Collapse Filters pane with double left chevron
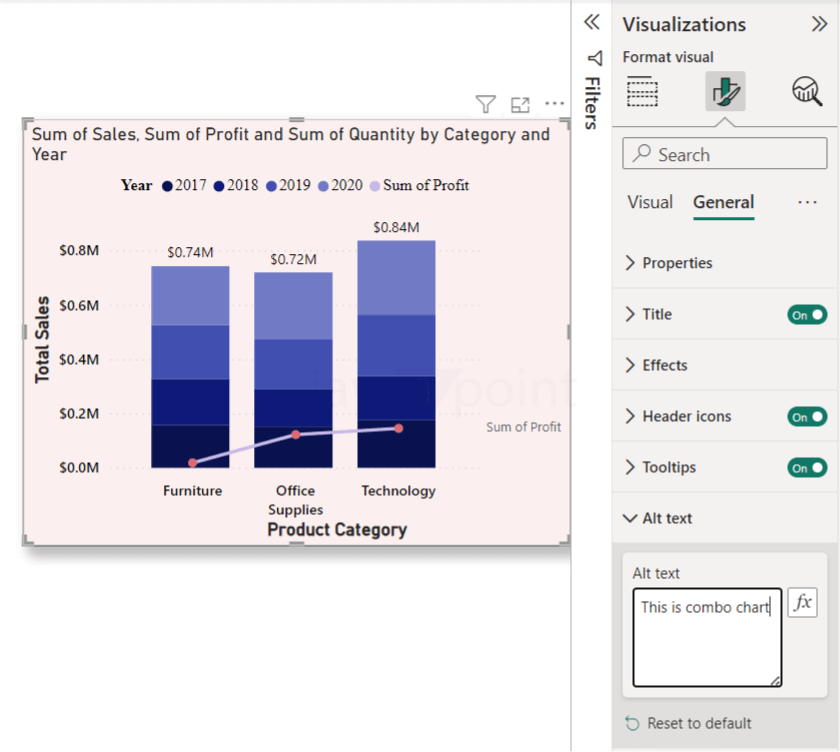This screenshot has width=840, height=752. (592, 22)
